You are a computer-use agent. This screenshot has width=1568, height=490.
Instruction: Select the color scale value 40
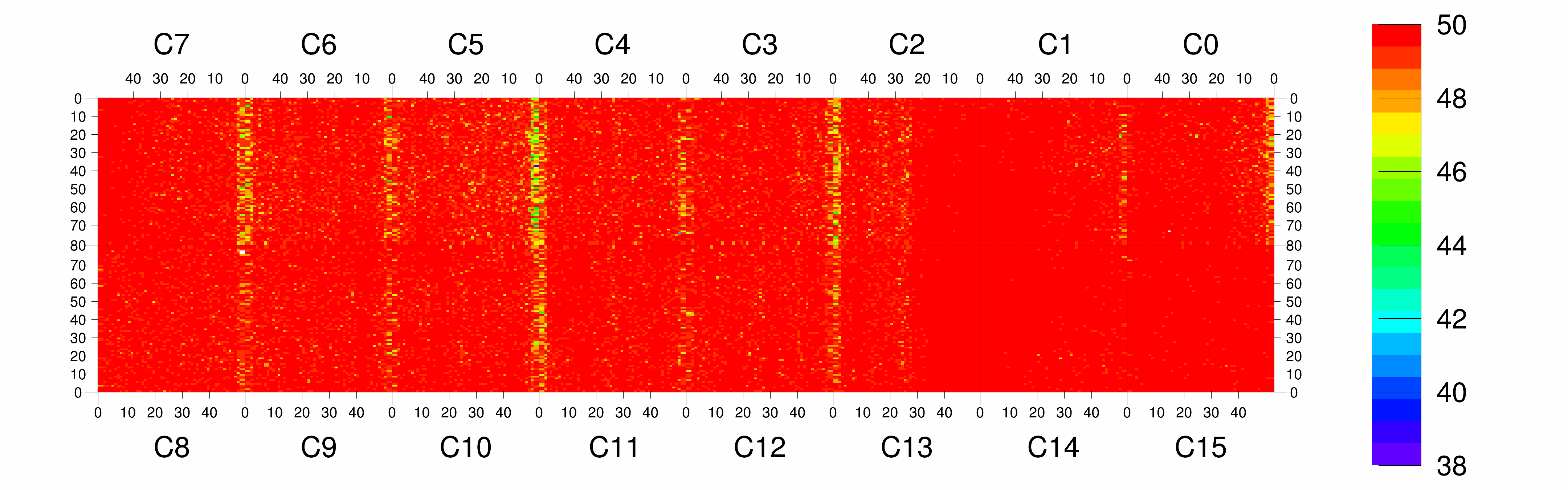click(x=1452, y=393)
